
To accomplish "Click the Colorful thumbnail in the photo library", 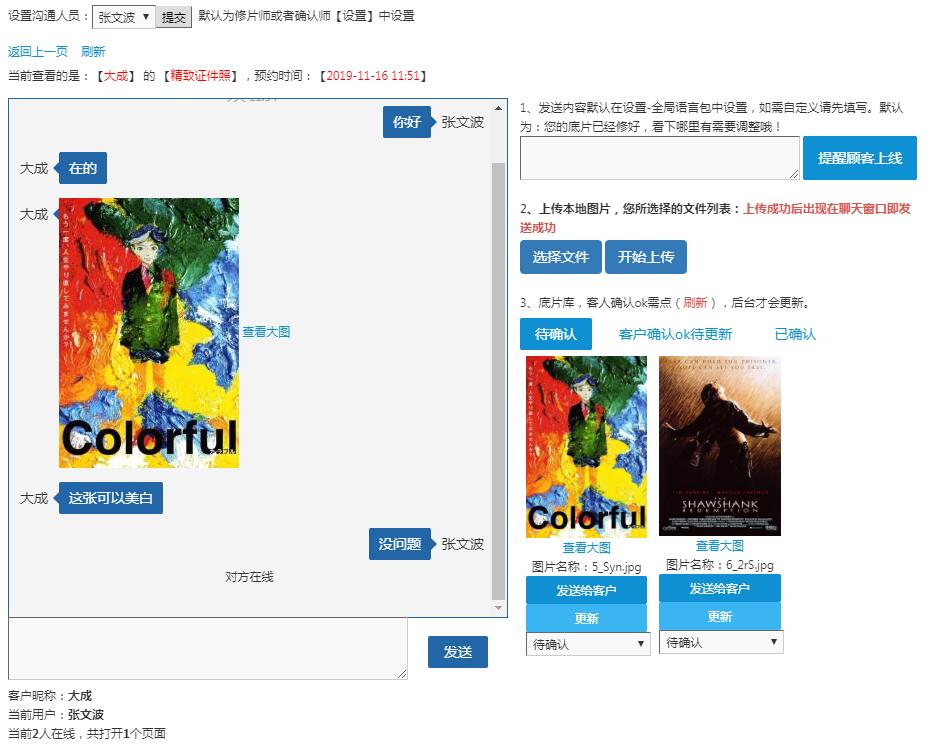I will coord(586,446).
